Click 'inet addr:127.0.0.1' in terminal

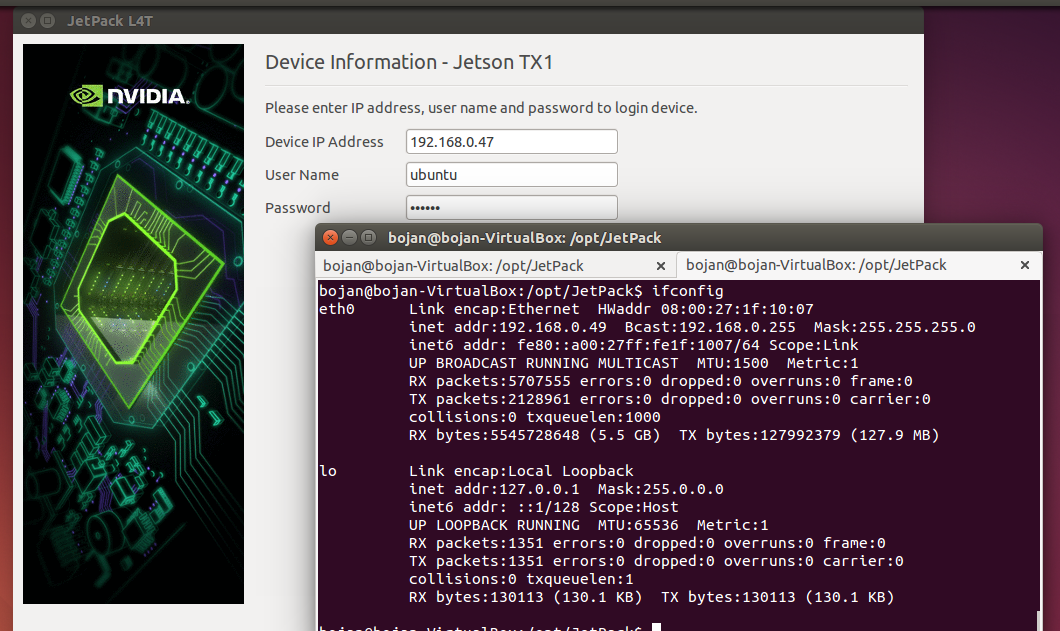coord(494,490)
